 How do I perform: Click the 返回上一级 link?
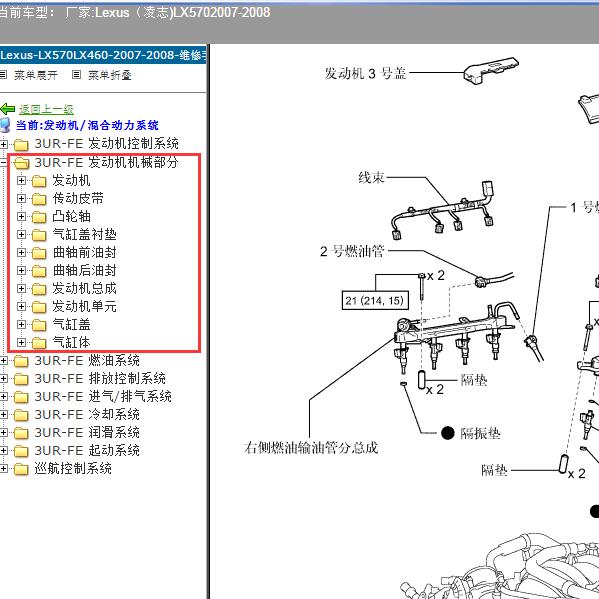46,109
